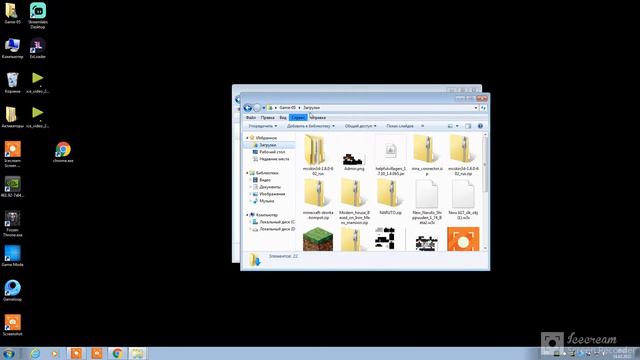Collapse the Библиотеки group
Viewport: 640px width, 360px height.
coord(247,173)
